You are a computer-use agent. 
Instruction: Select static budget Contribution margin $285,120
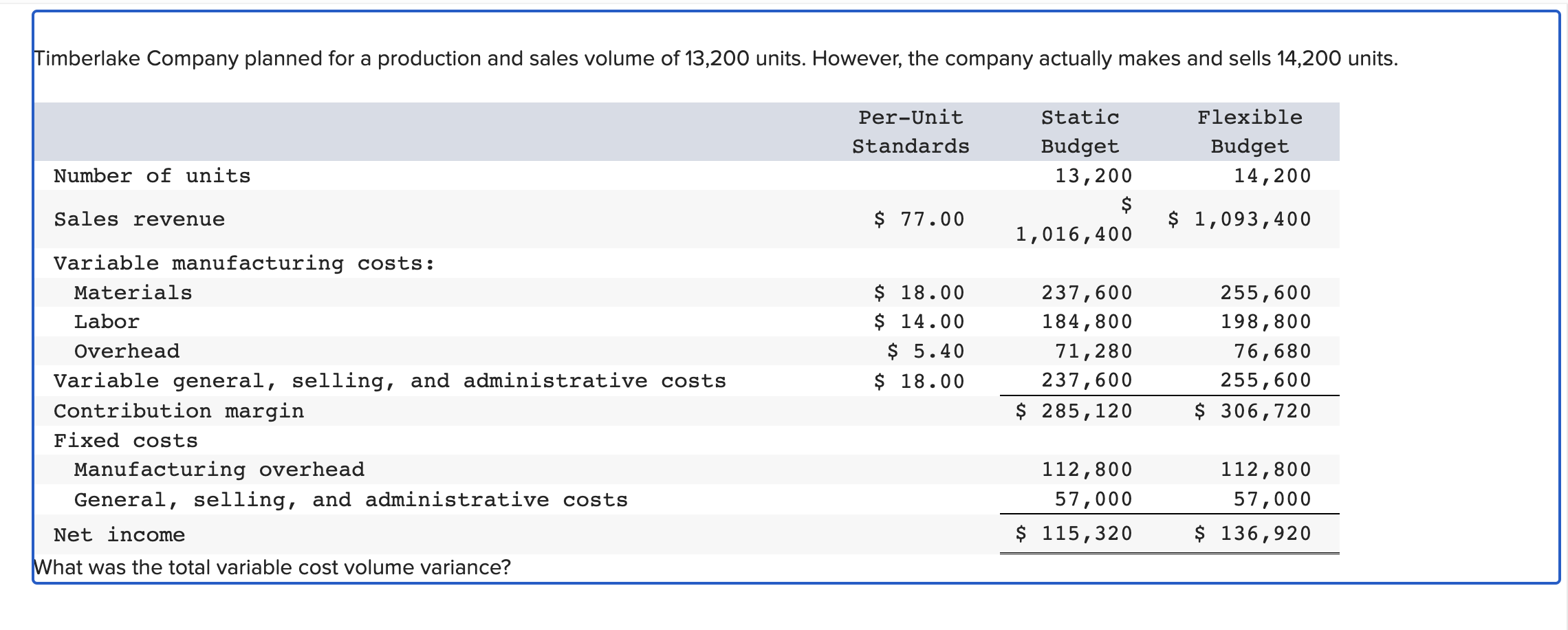point(1074,411)
